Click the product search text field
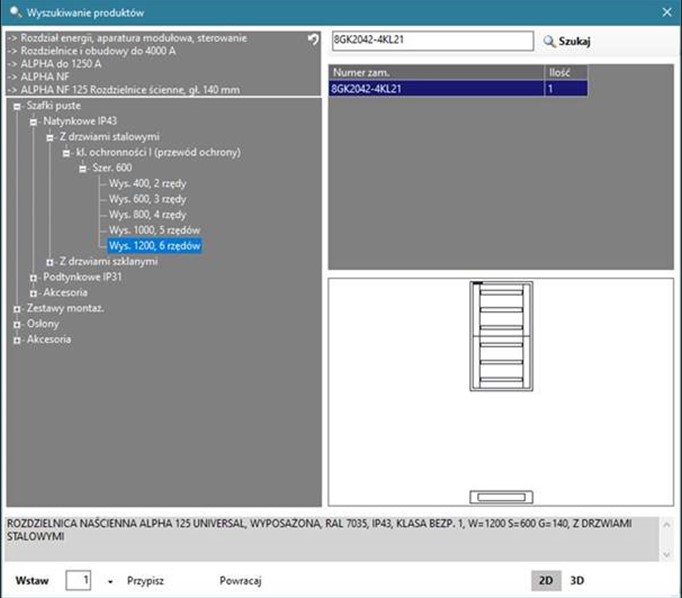This screenshot has height=598, width=682. click(x=432, y=41)
